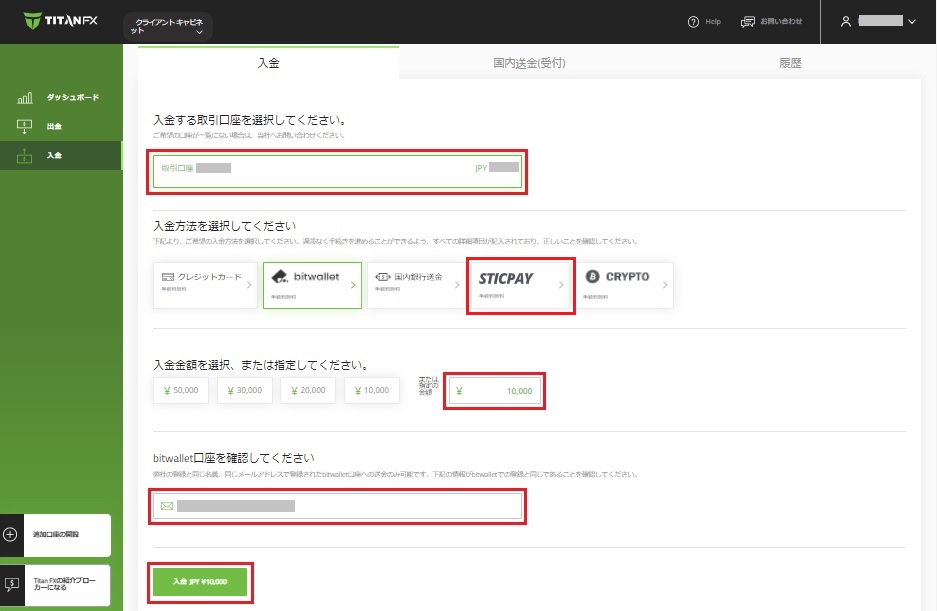Click the envelope icon in email field
937x611 pixels.
pos(167,506)
